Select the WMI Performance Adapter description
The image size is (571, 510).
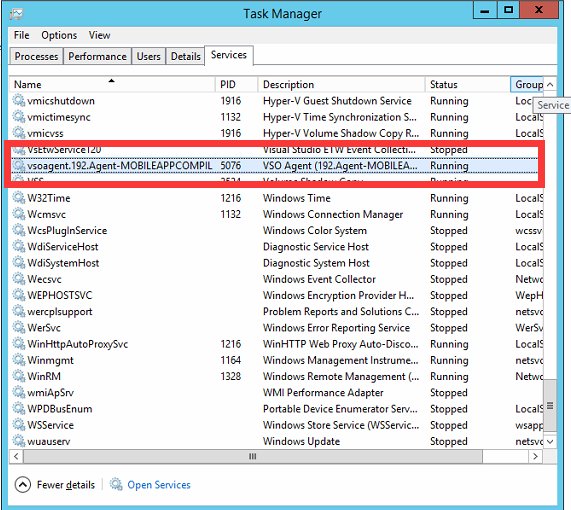pyautogui.click(x=323, y=392)
